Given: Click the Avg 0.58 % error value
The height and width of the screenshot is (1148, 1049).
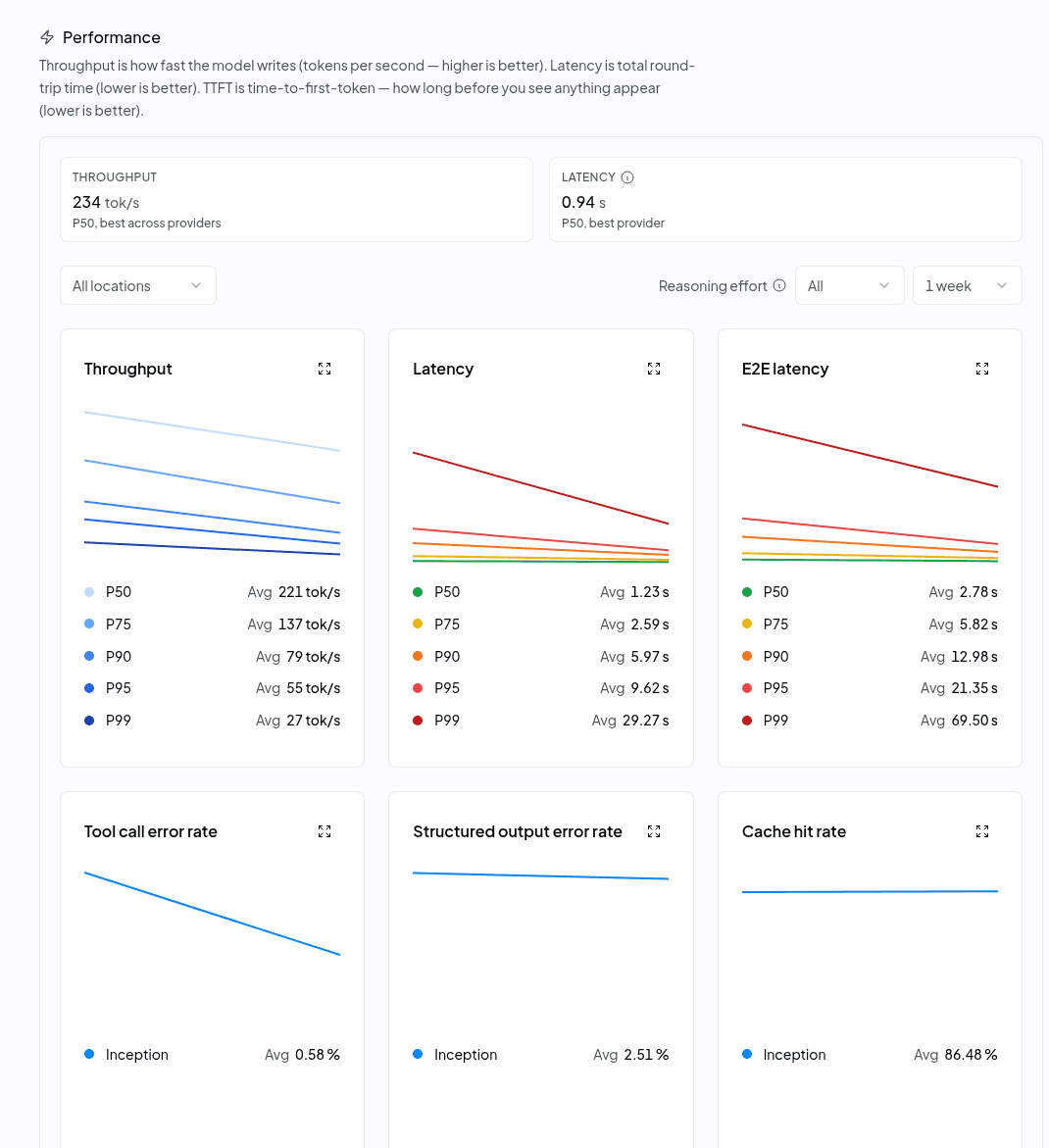Looking at the screenshot, I should (302, 1054).
